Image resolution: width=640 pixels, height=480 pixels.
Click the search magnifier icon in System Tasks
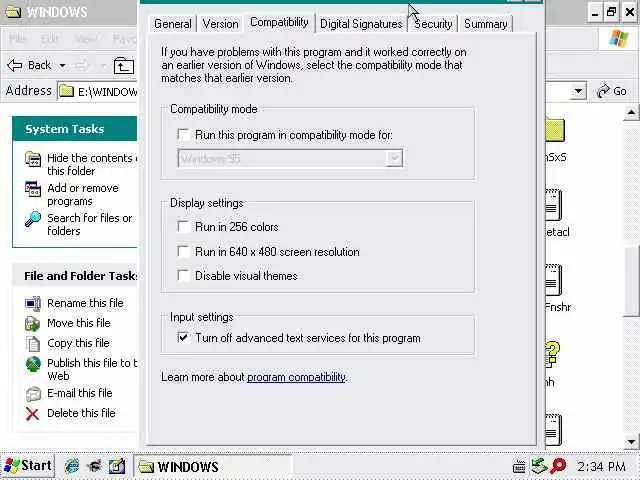point(33,219)
